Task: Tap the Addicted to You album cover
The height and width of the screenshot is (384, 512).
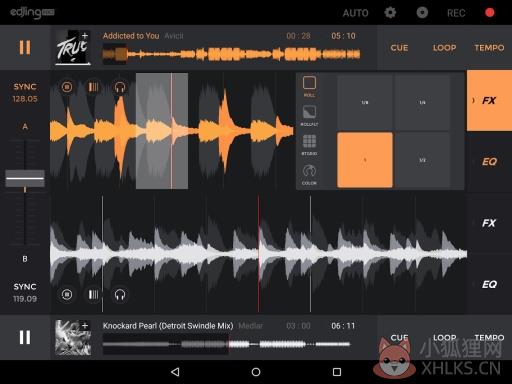Action: pos(73,47)
